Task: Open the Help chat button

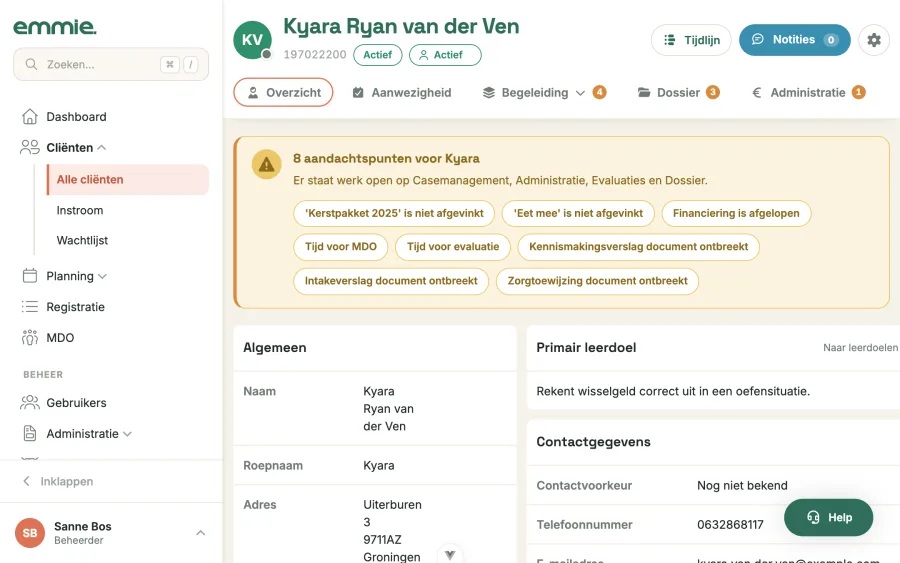Action: 828,518
